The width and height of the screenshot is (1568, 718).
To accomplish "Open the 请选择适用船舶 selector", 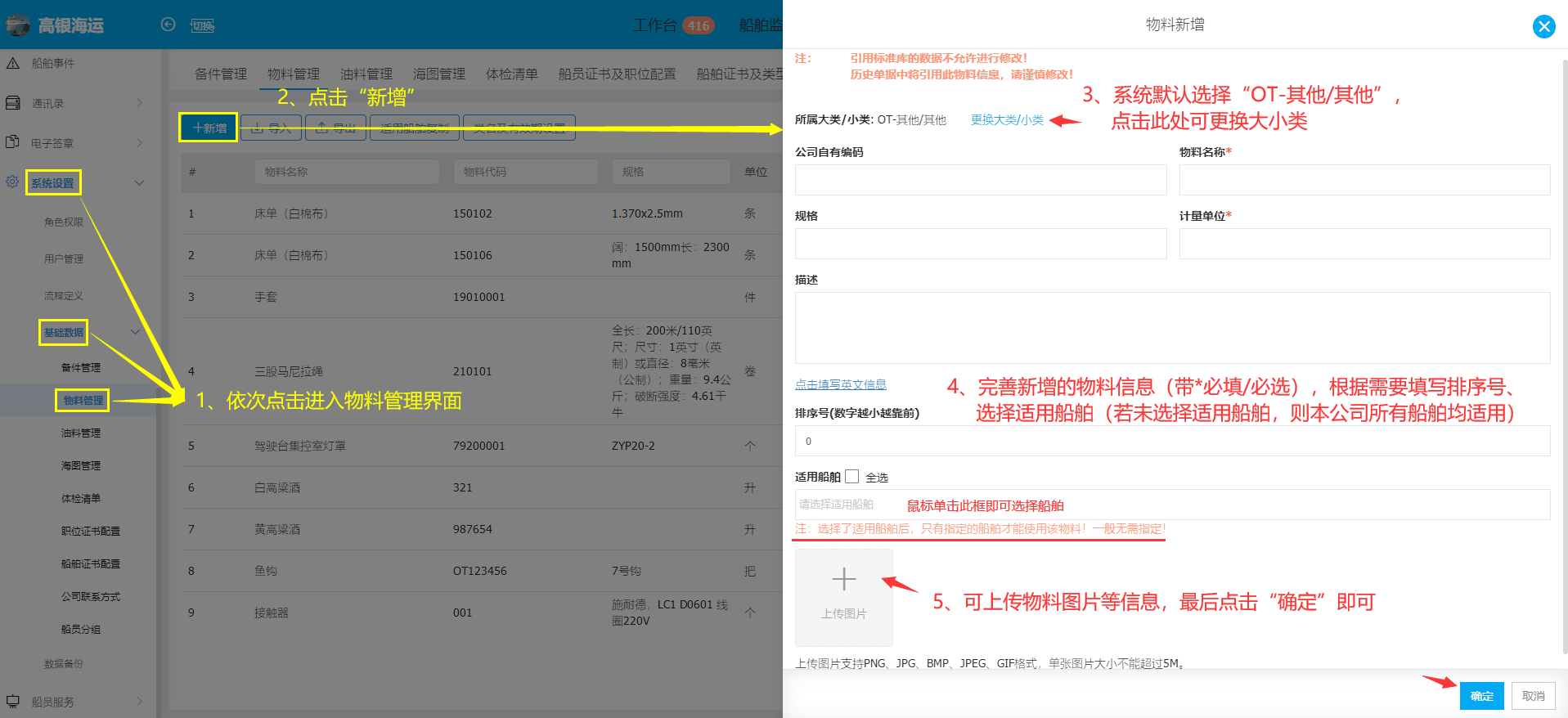I will [1172, 505].
